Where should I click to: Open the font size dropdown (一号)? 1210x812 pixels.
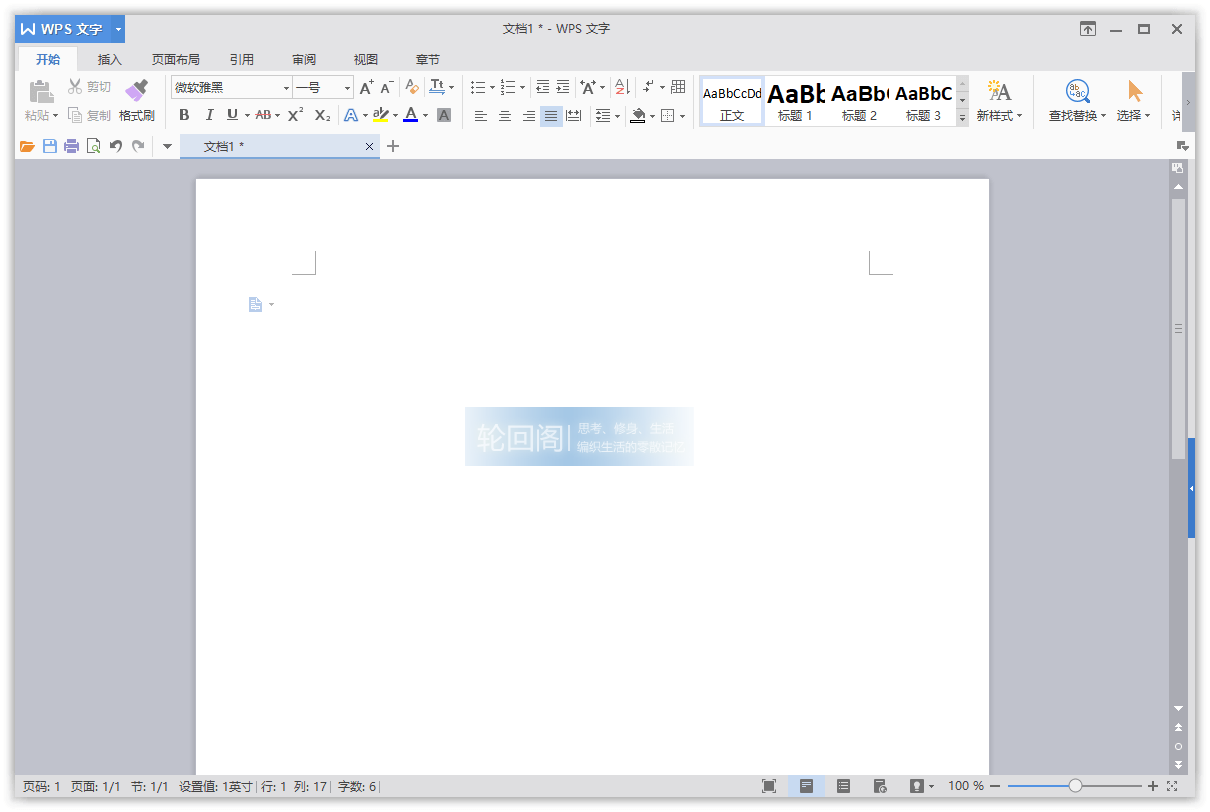point(347,88)
